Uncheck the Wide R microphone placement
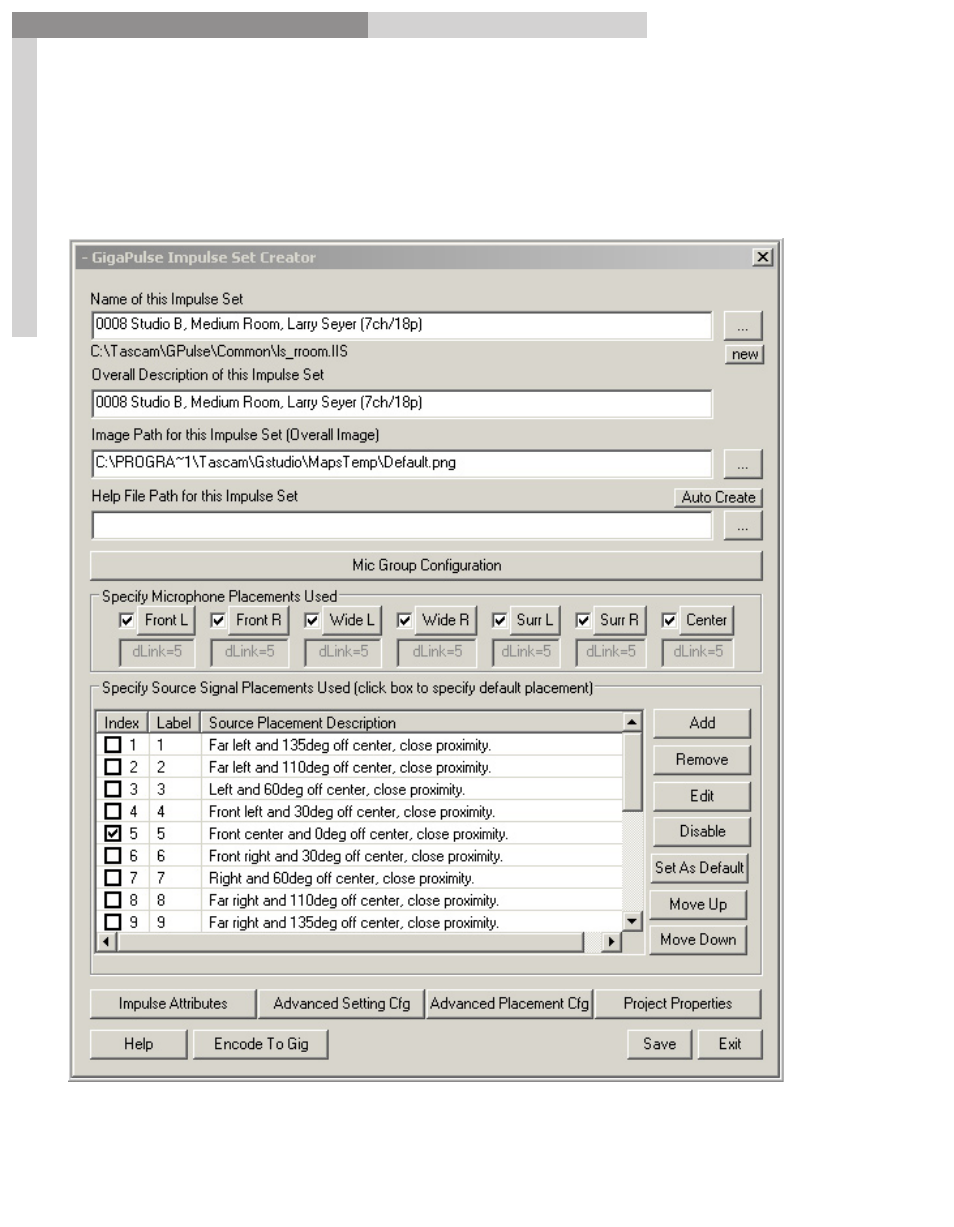This screenshot has height=1227, width=954. (x=404, y=621)
